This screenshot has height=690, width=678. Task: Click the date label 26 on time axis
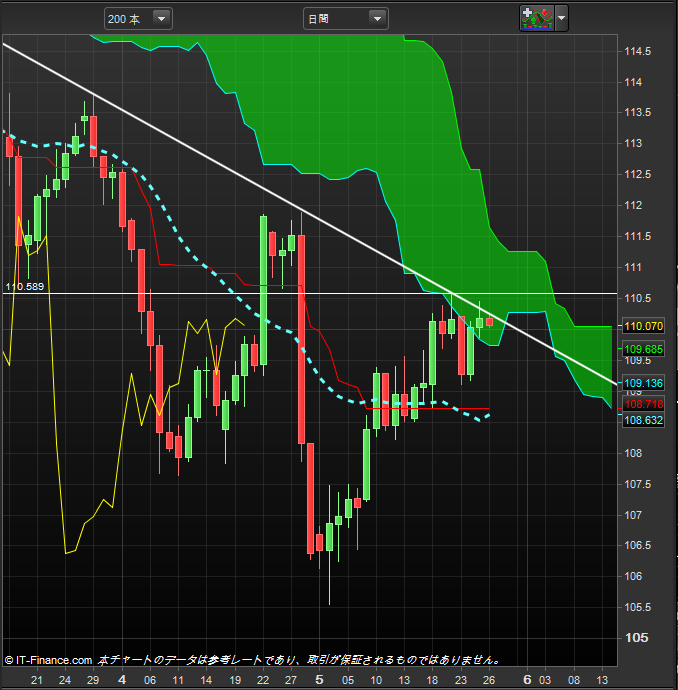coord(489,680)
